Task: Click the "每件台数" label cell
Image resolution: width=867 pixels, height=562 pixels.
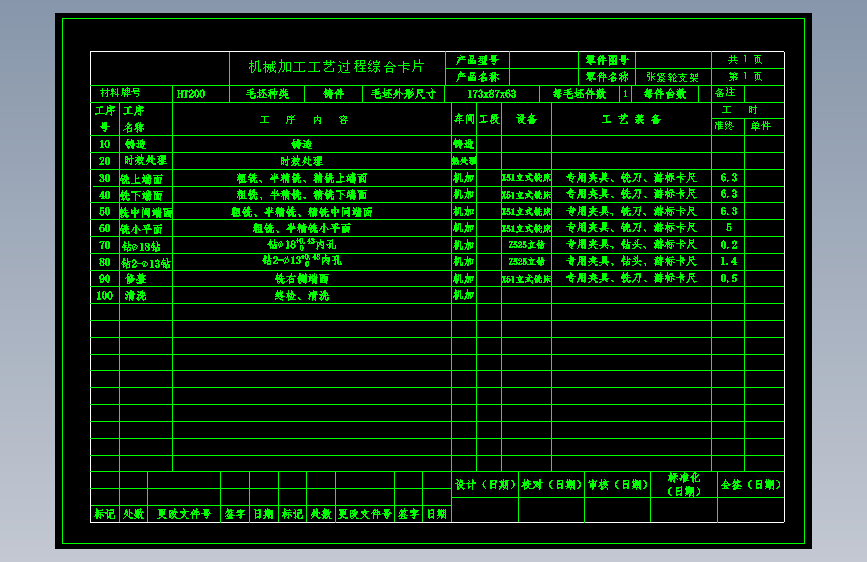Action: point(665,94)
